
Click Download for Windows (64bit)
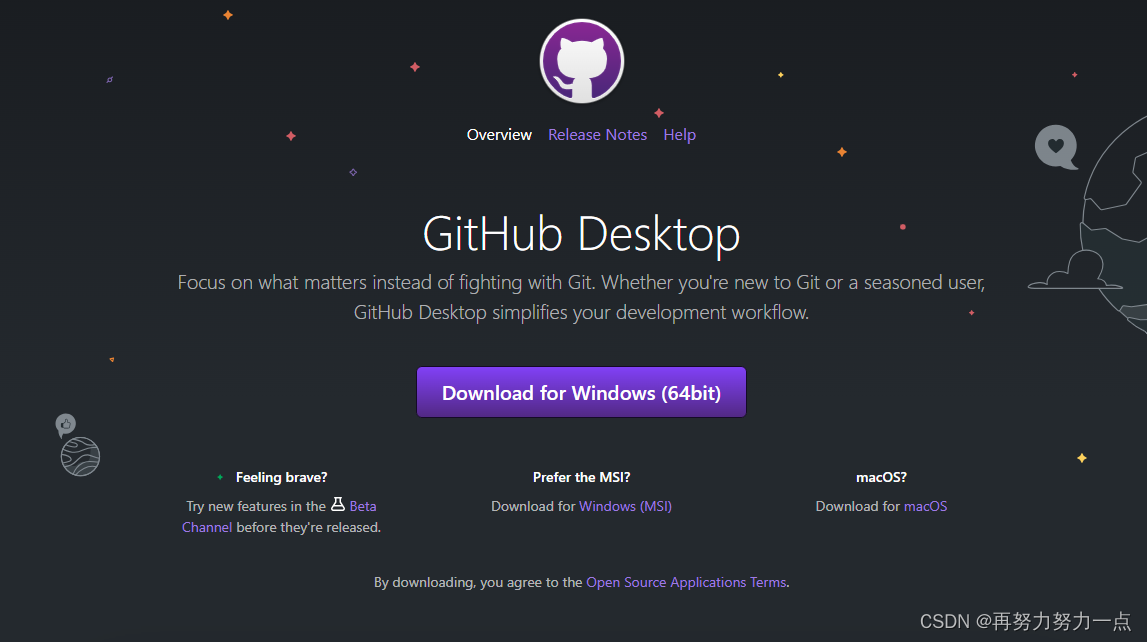pyautogui.click(x=581, y=392)
